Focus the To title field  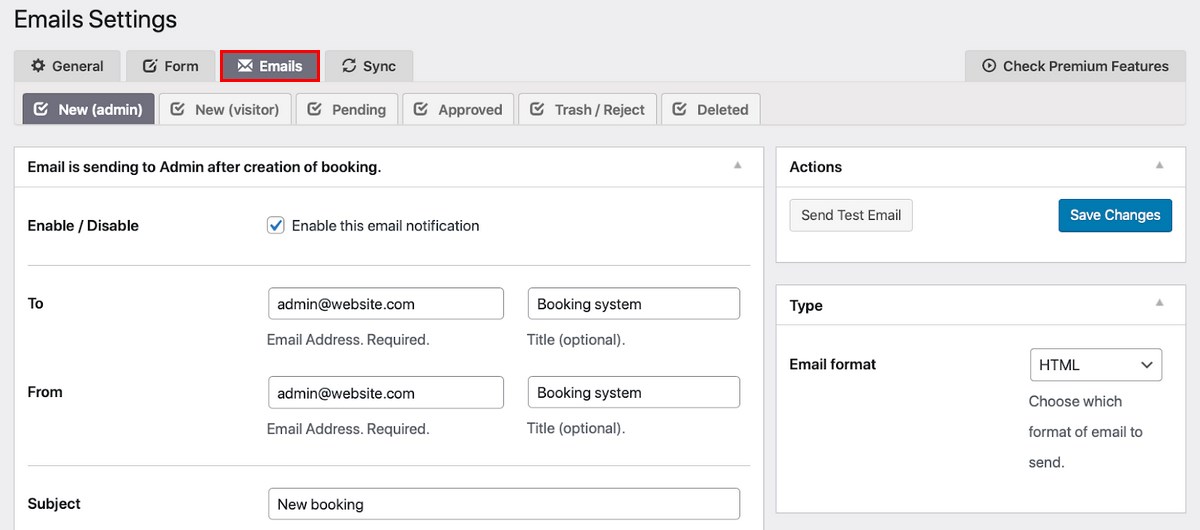(x=634, y=304)
